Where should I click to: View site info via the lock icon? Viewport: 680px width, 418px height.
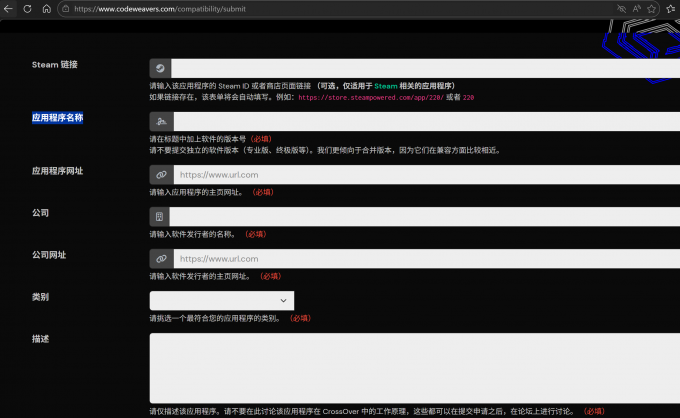pos(66,9)
